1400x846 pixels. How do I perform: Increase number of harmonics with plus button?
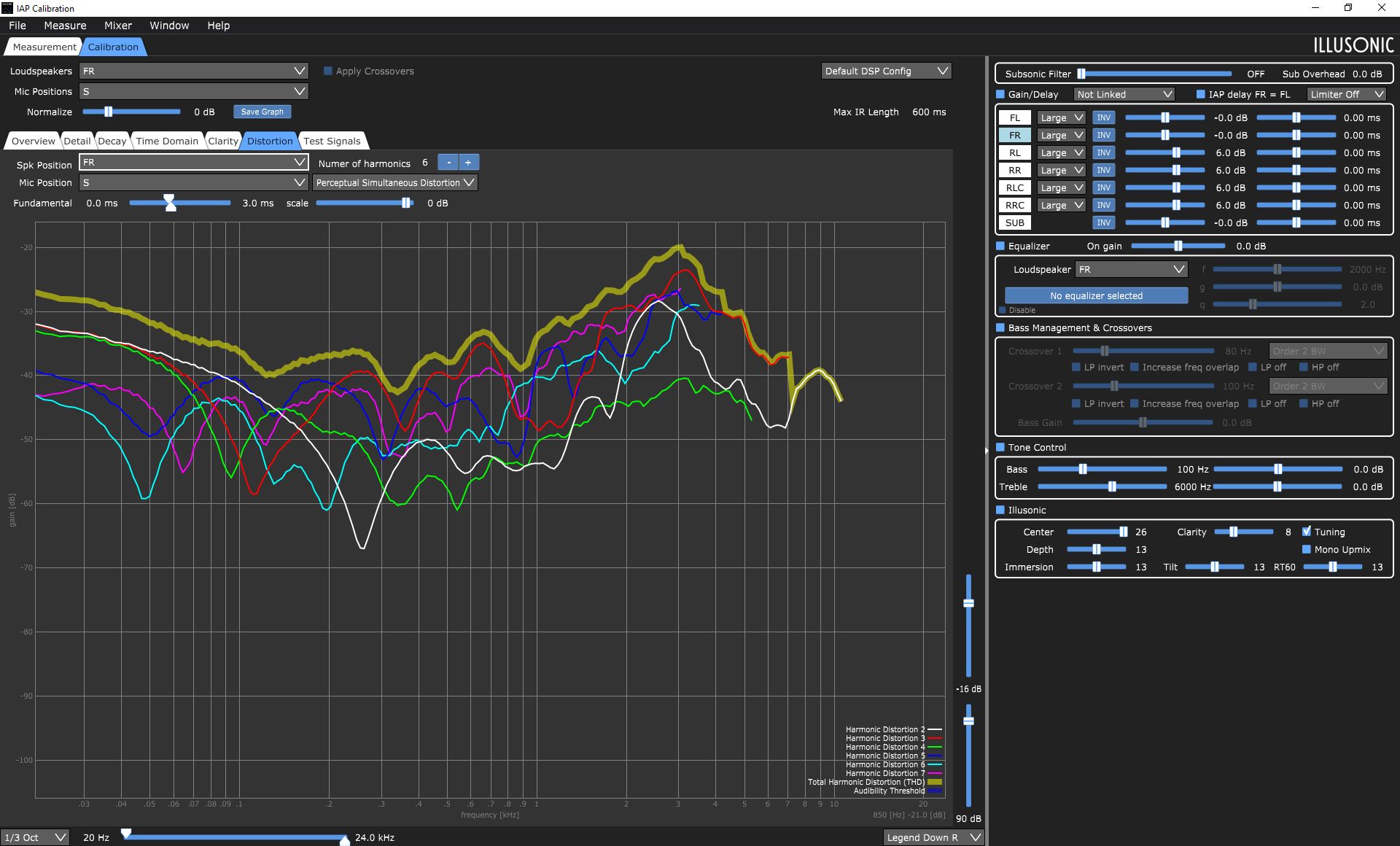point(468,163)
